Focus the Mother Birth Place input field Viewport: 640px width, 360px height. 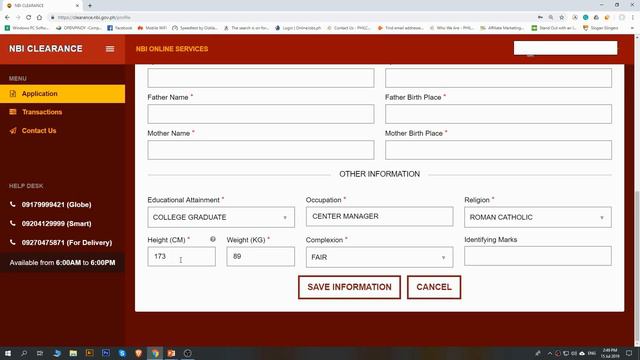click(498, 150)
